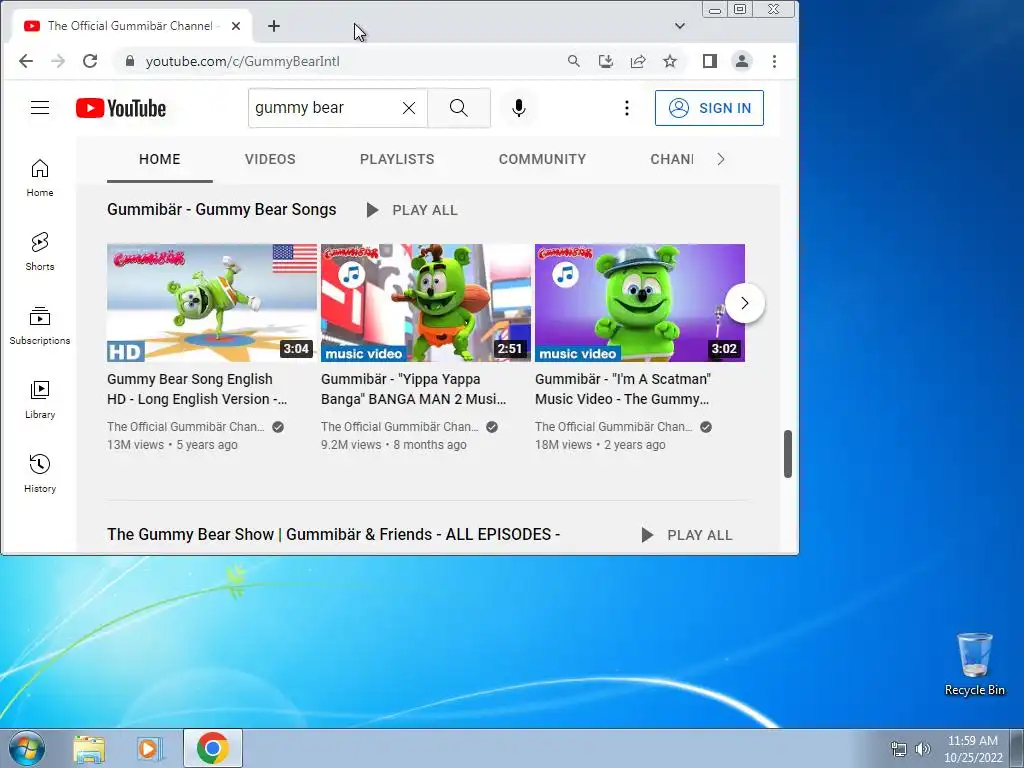Go to Home in the sidebar

pos(40,178)
